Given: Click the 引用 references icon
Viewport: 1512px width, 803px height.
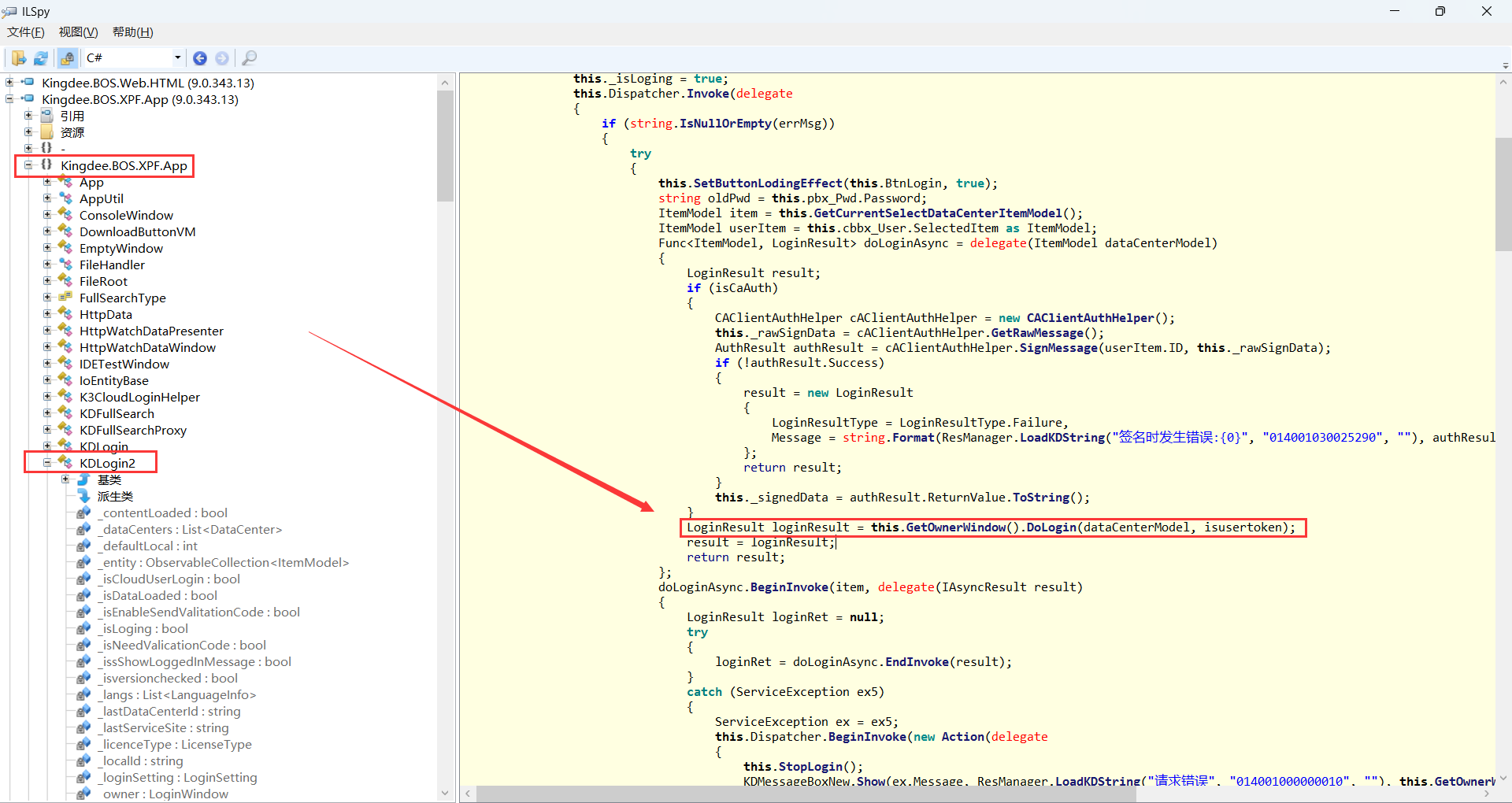Looking at the screenshot, I should 46,115.
